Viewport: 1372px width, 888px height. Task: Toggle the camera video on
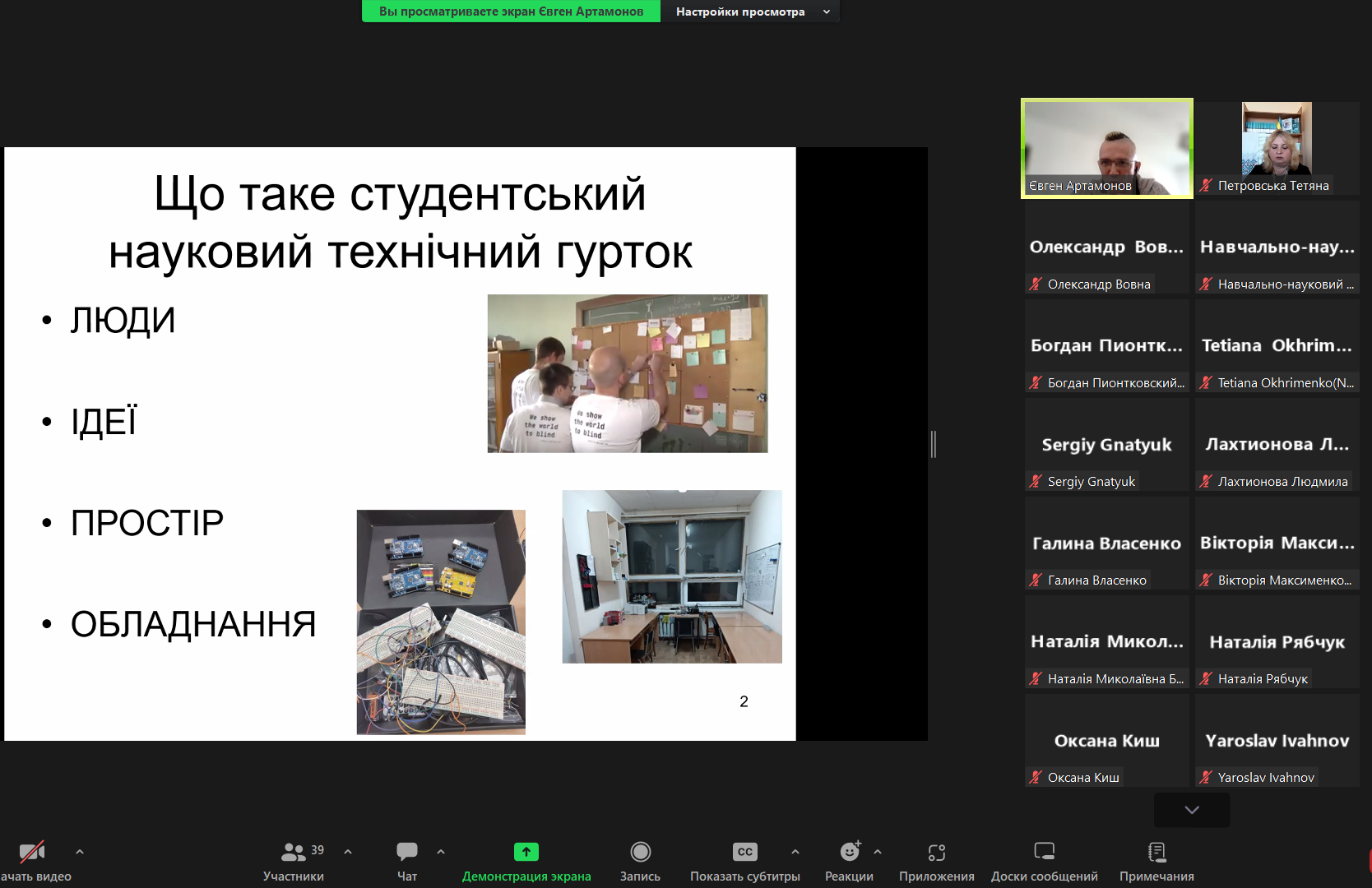point(31,852)
